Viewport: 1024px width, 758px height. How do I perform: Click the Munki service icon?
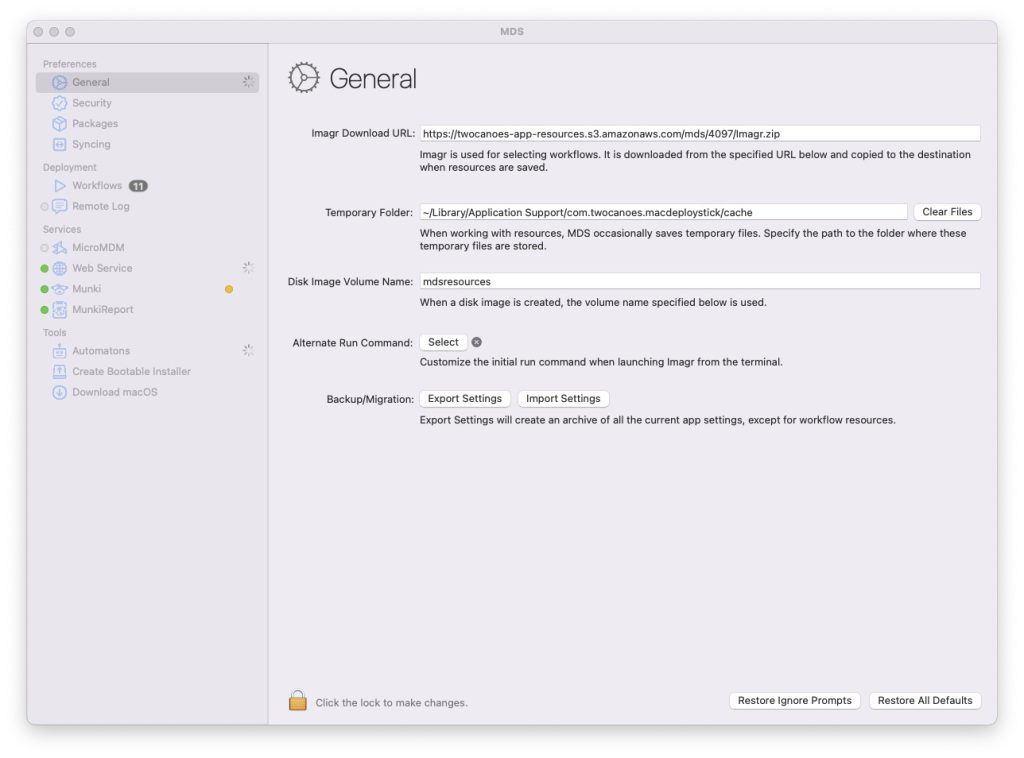tap(59, 289)
